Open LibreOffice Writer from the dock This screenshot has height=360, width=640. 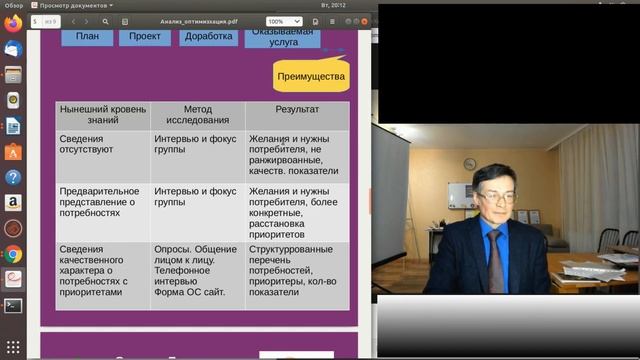(13, 126)
